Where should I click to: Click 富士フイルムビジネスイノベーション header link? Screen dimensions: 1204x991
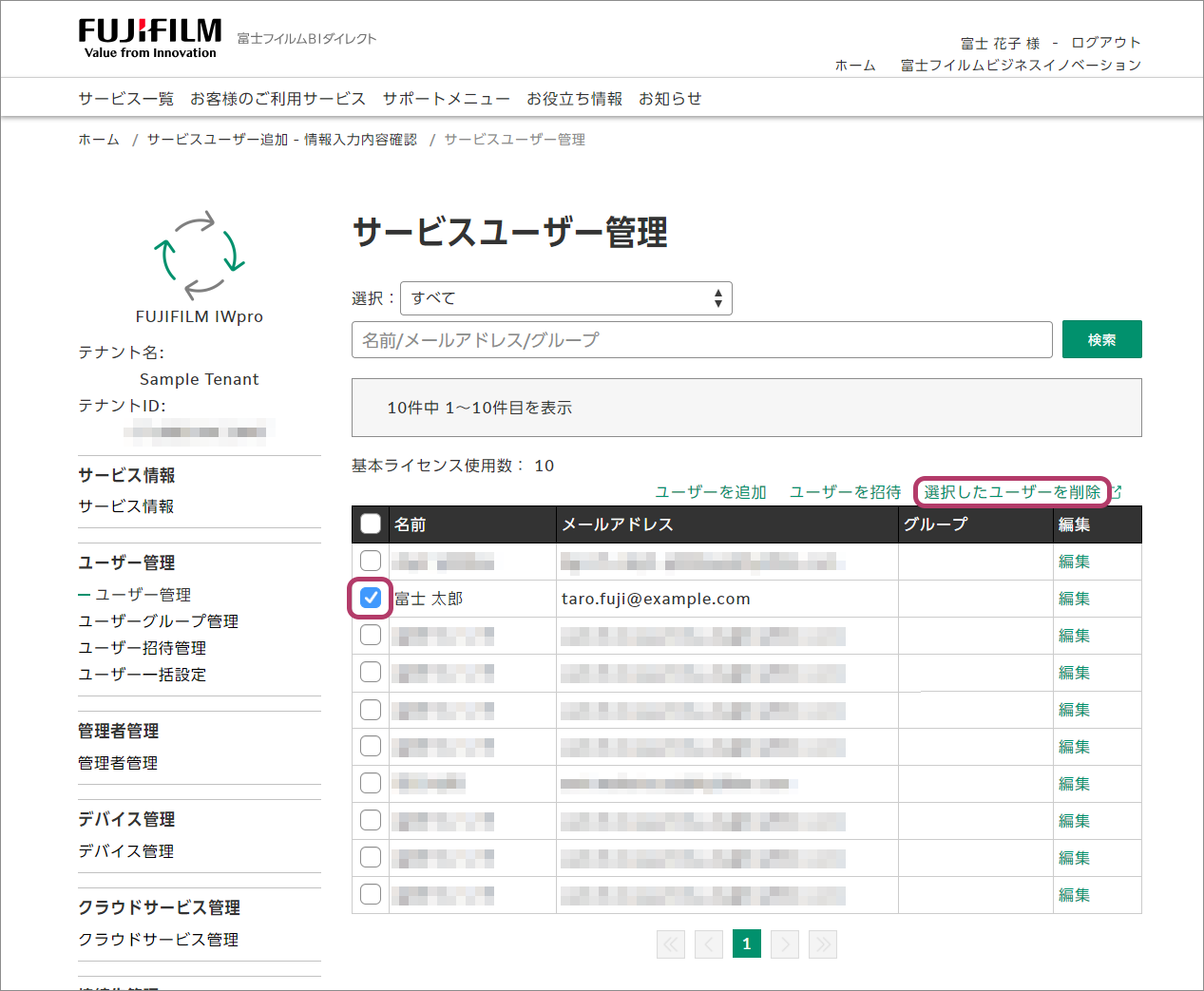1021,66
